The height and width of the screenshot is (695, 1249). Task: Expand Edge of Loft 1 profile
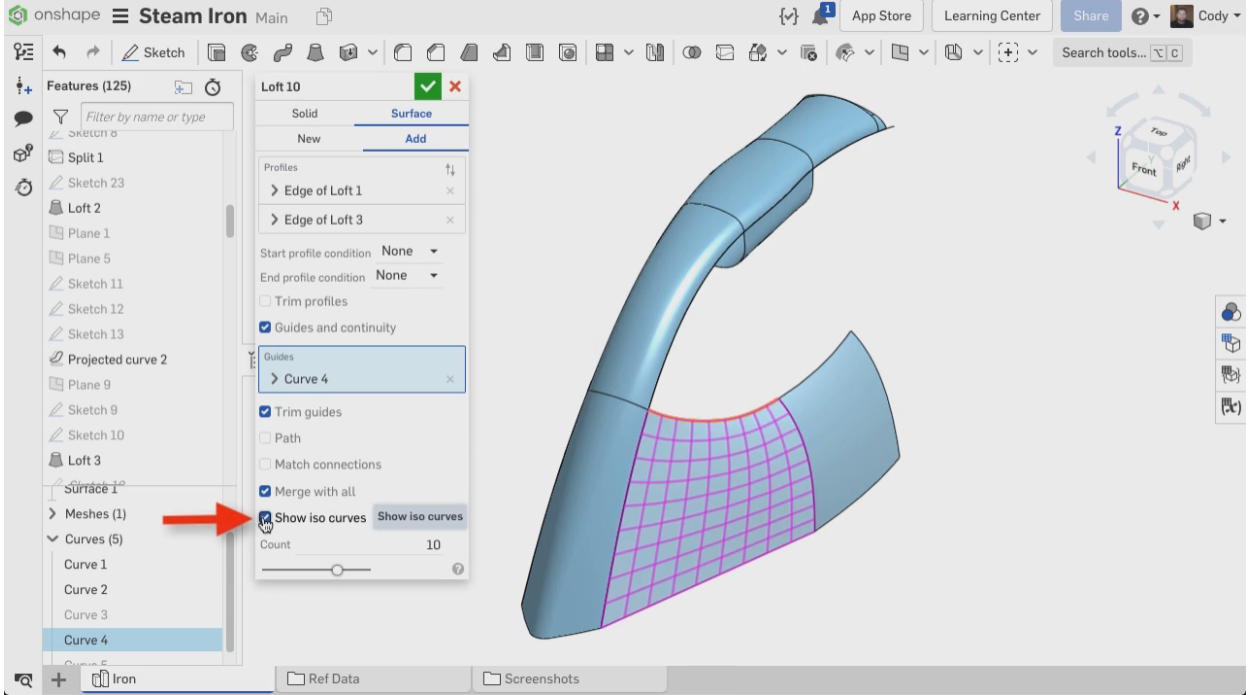275,191
